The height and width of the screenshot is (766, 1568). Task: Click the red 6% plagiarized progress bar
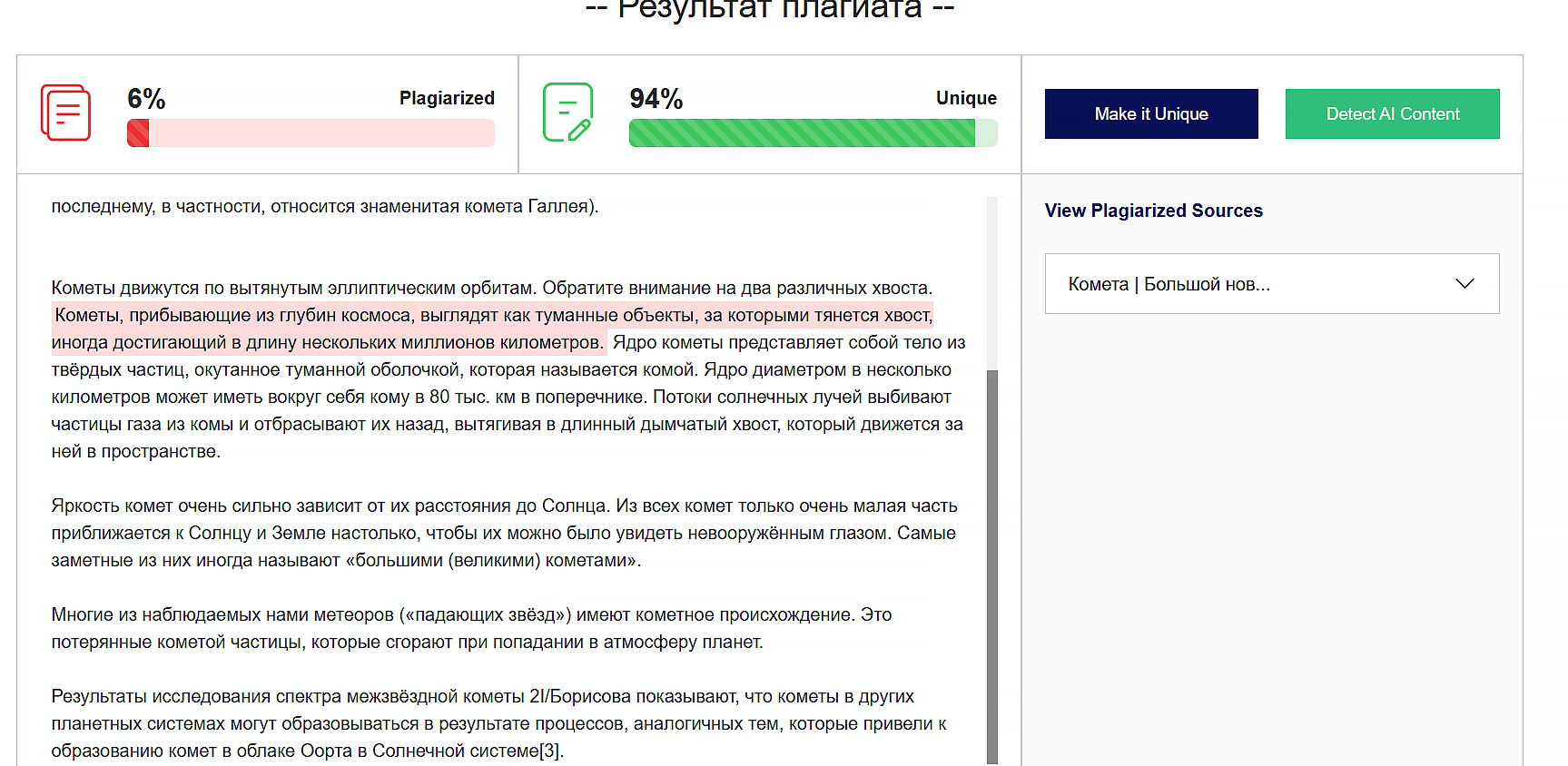click(x=311, y=133)
